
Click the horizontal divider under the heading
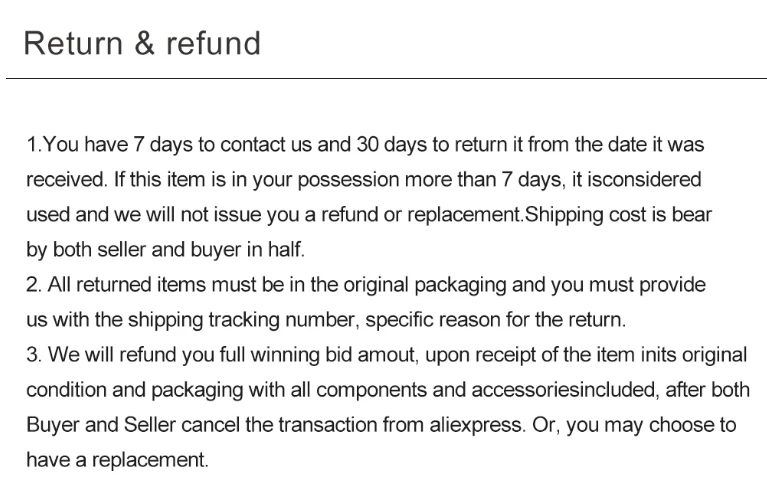383,78
